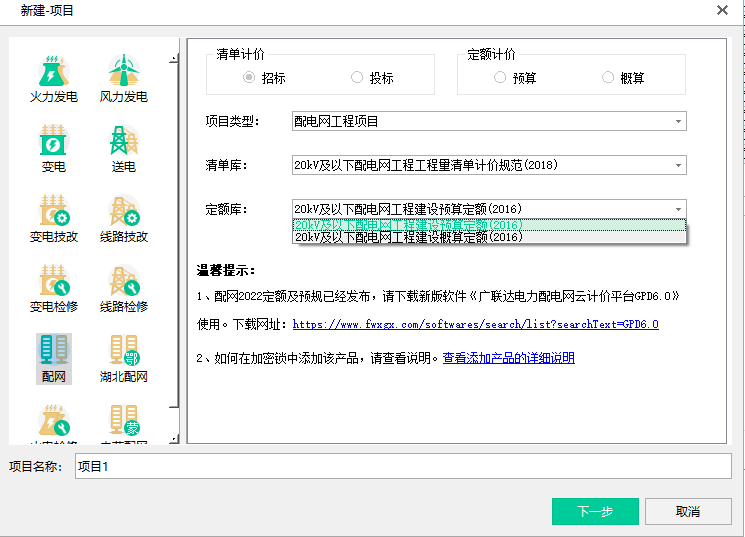Select the 招标 radio button
Viewport: 745px width, 537px height.
coord(249,77)
